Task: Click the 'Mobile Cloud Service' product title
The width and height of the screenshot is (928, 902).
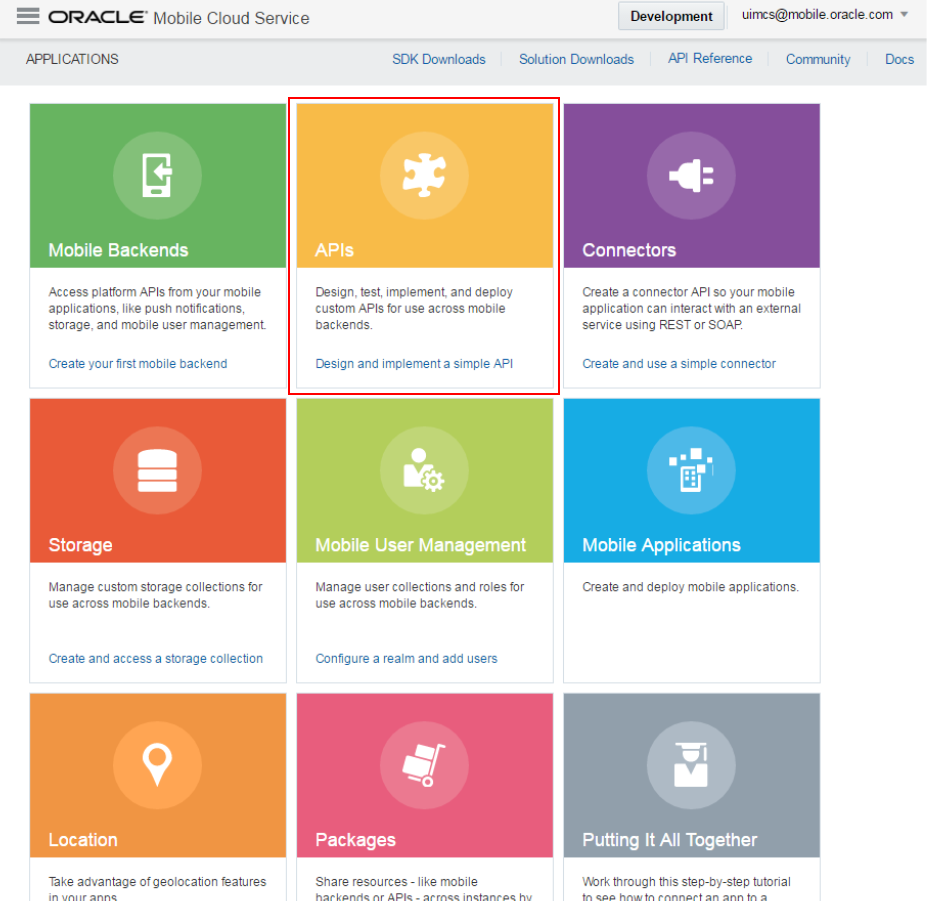Action: click(231, 18)
